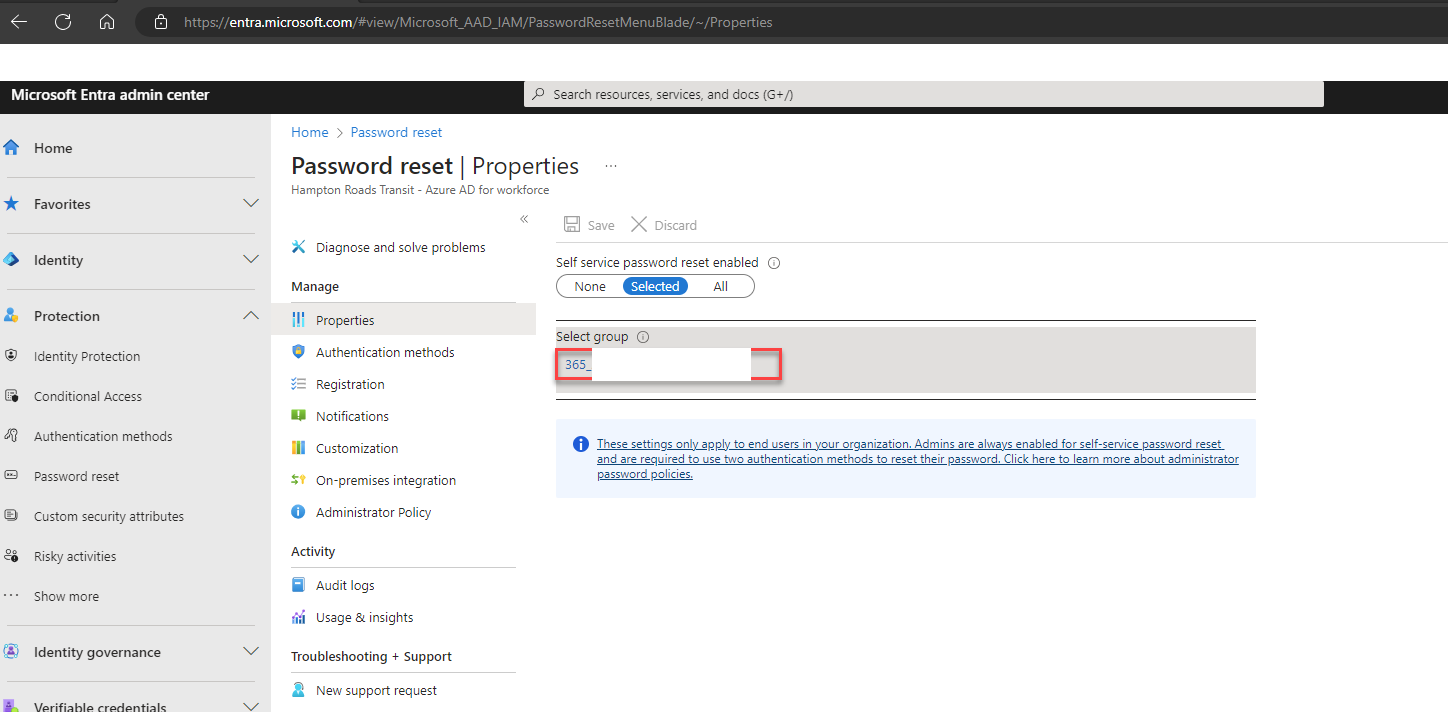Click the Conditional Access icon
The width and height of the screenshot is (1455, 712).
point(12,396)
